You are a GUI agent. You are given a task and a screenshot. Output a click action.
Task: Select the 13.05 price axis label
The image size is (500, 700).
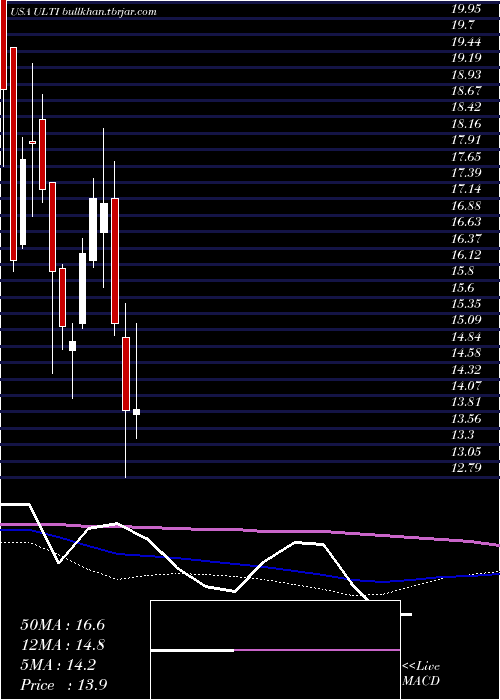coord(466,452)
